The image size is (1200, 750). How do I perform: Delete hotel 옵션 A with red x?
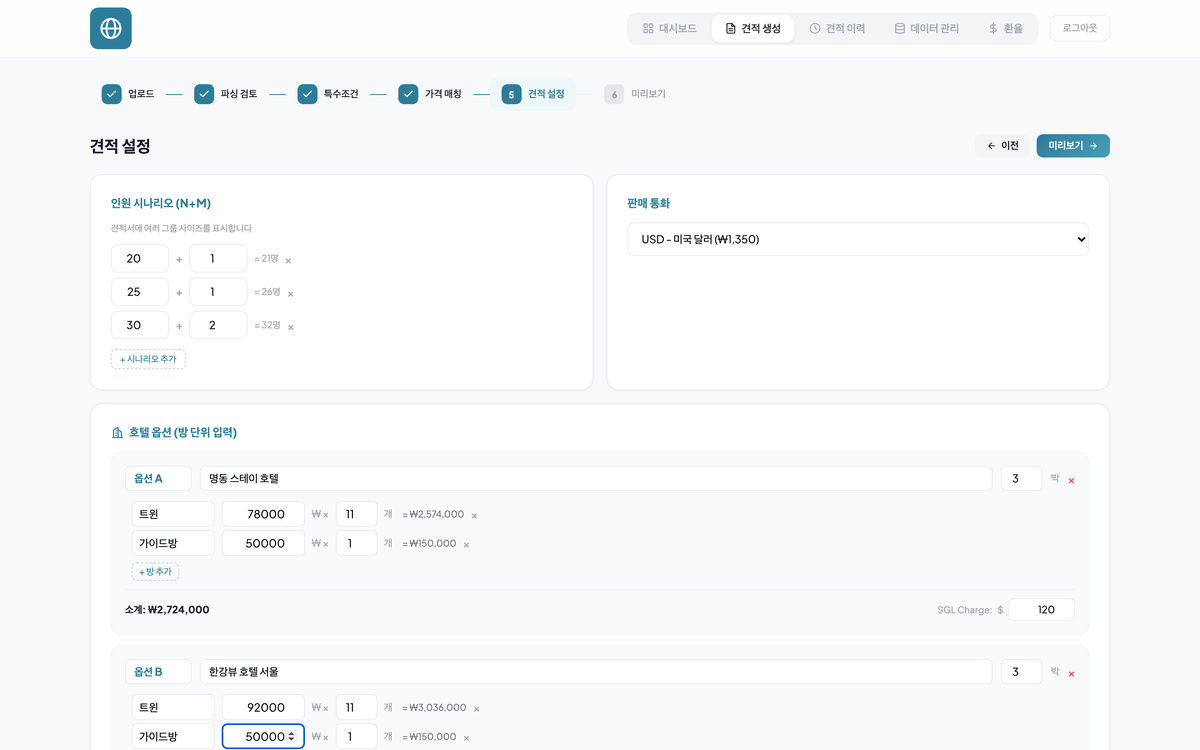click(1071, 481)
